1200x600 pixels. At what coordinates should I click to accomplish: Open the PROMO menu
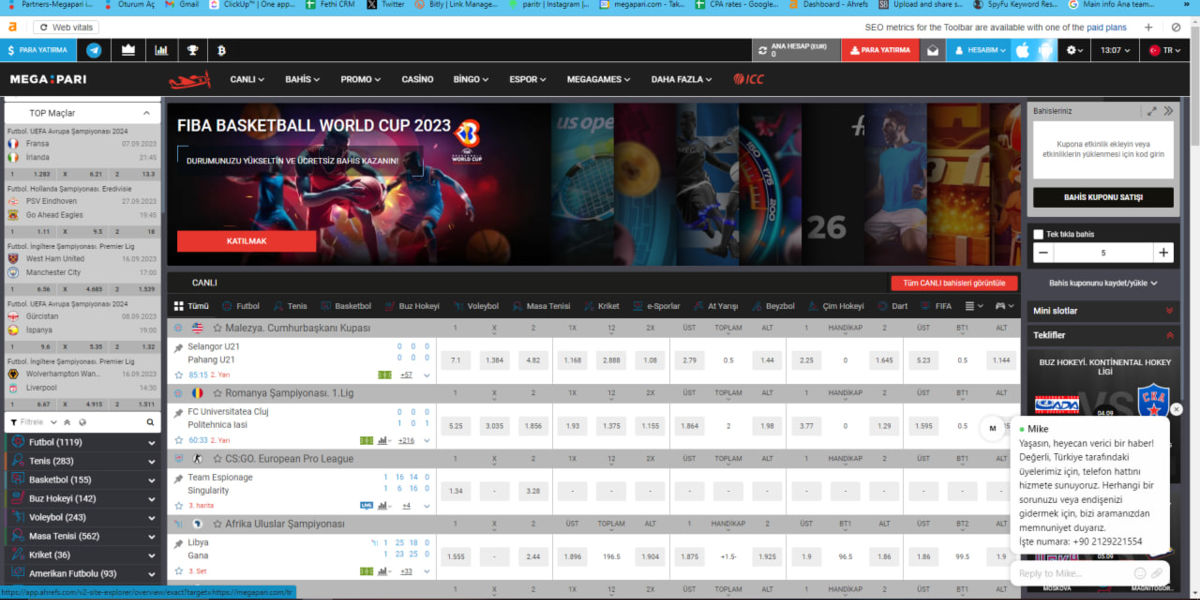[360, 80]
